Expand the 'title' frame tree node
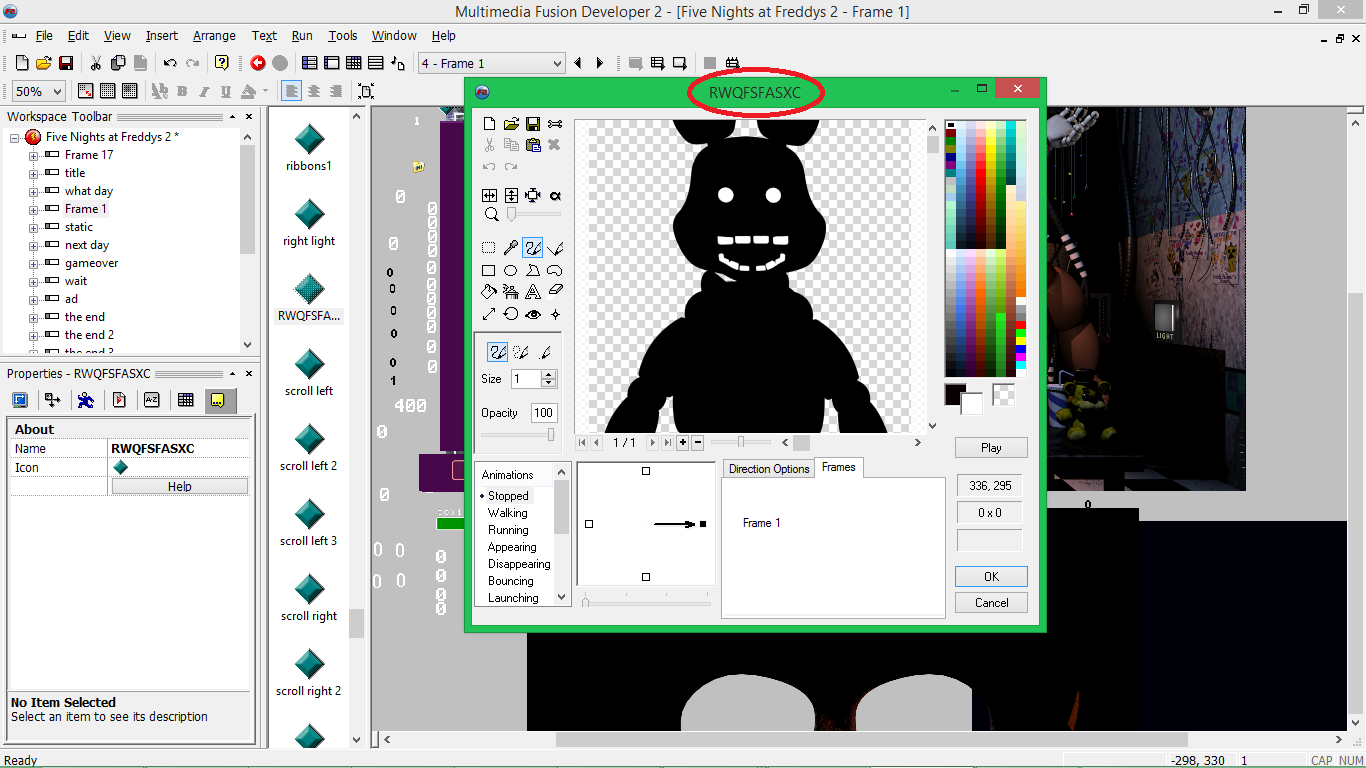 [33, 173]
